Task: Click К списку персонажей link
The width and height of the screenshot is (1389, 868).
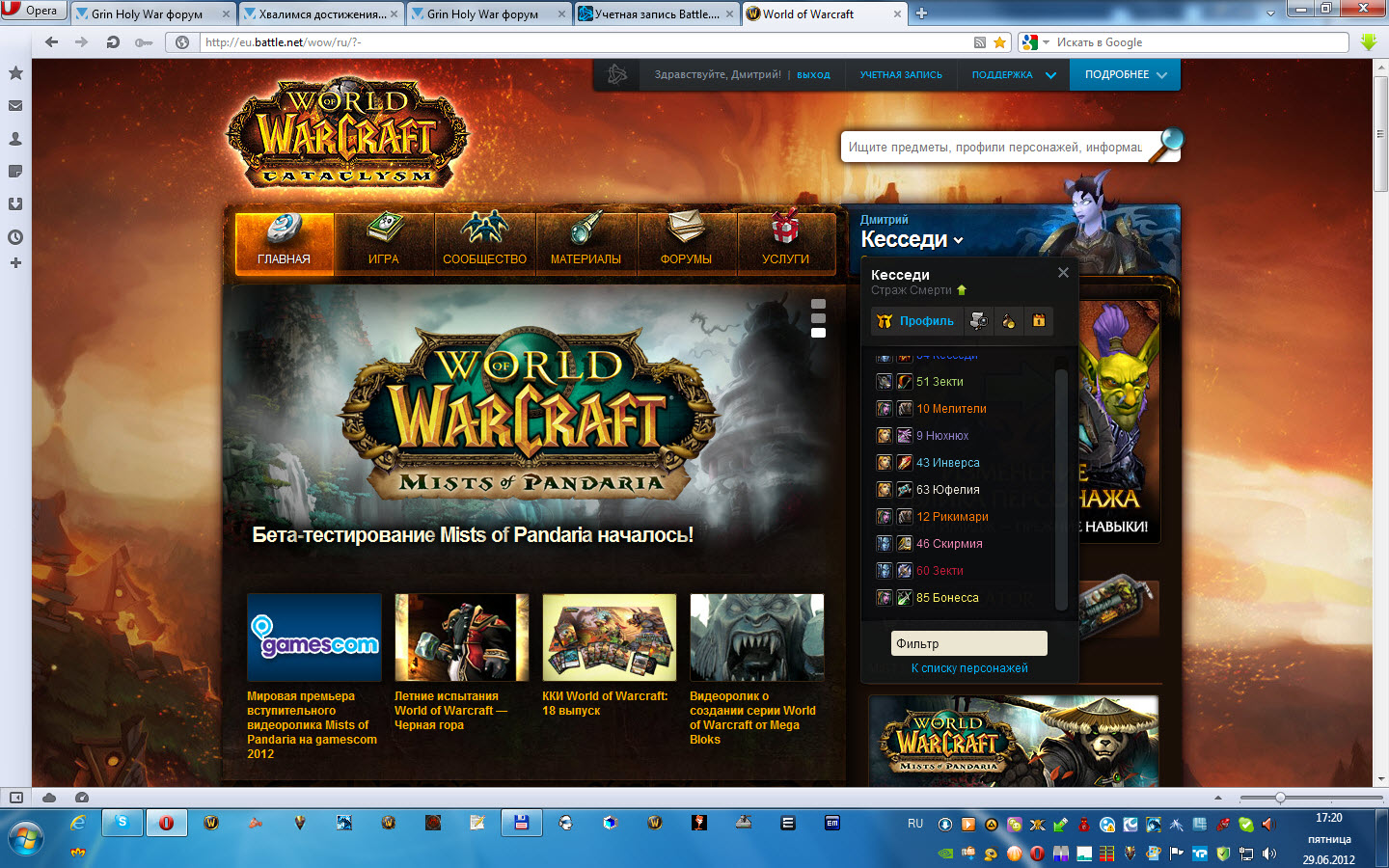Action: [x=969, y=668]
